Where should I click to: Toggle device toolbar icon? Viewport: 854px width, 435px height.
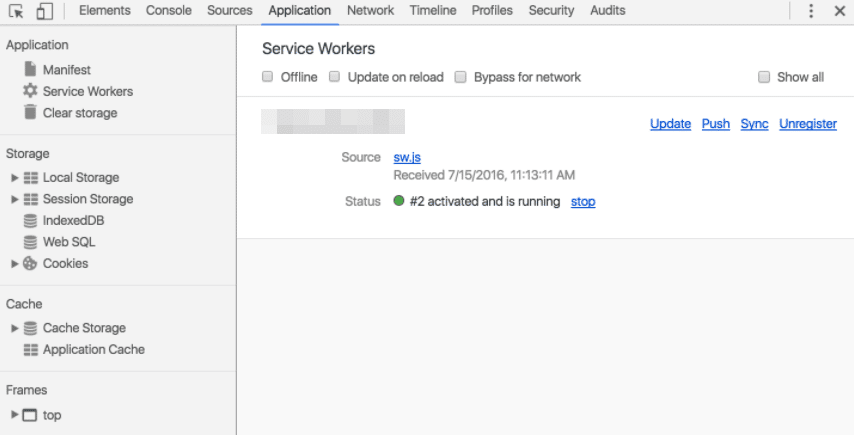[44, 11]
